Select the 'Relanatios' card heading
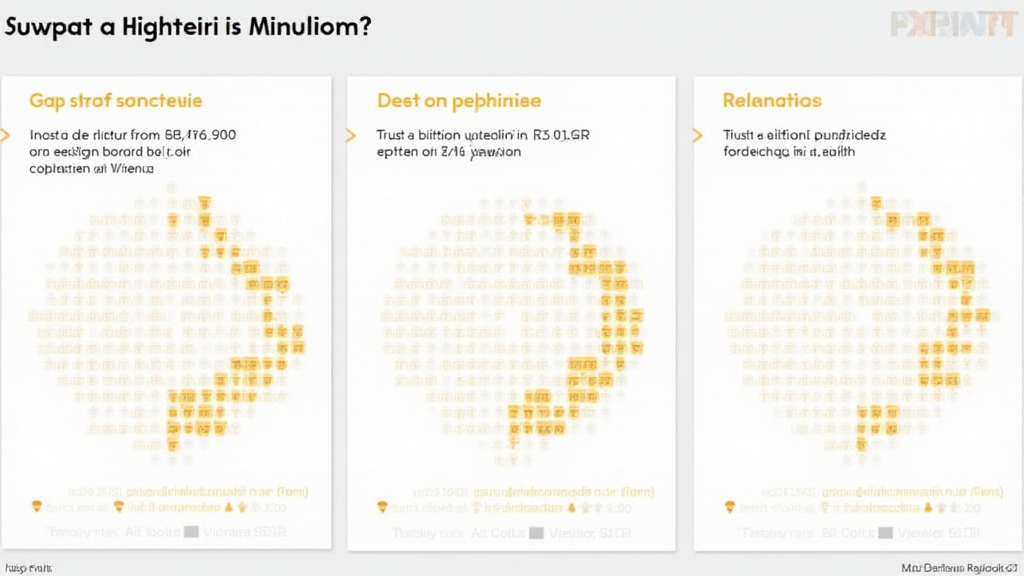The height and width of the screenshot is (576, 1024). [772, 101]
